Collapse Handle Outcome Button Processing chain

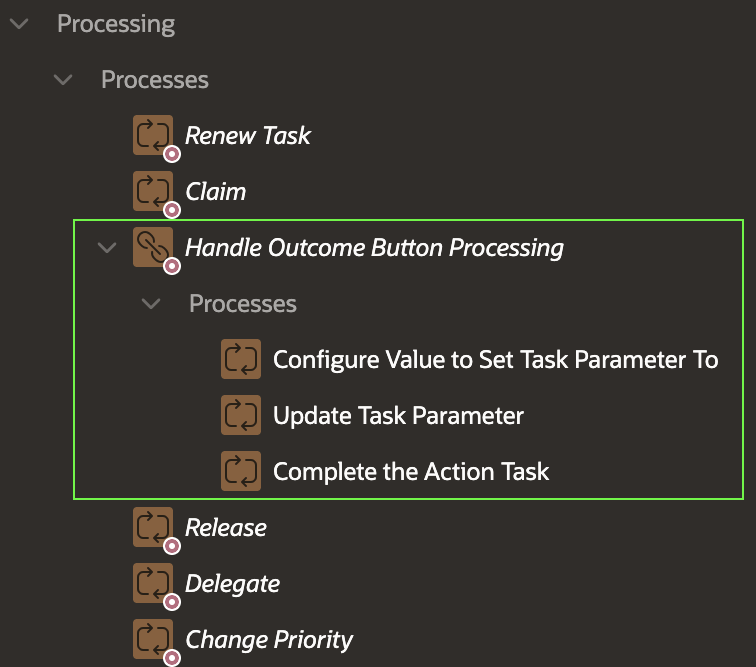(107, 247)
